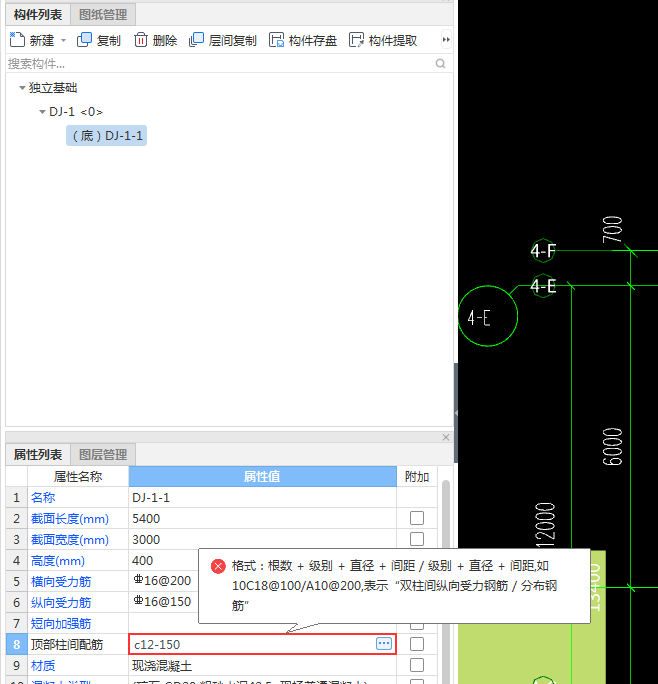The width and height of the screenshot is (658, 684).
Task: Click the 截面宽度(mm) property link
Action: [x=70, y=540]
